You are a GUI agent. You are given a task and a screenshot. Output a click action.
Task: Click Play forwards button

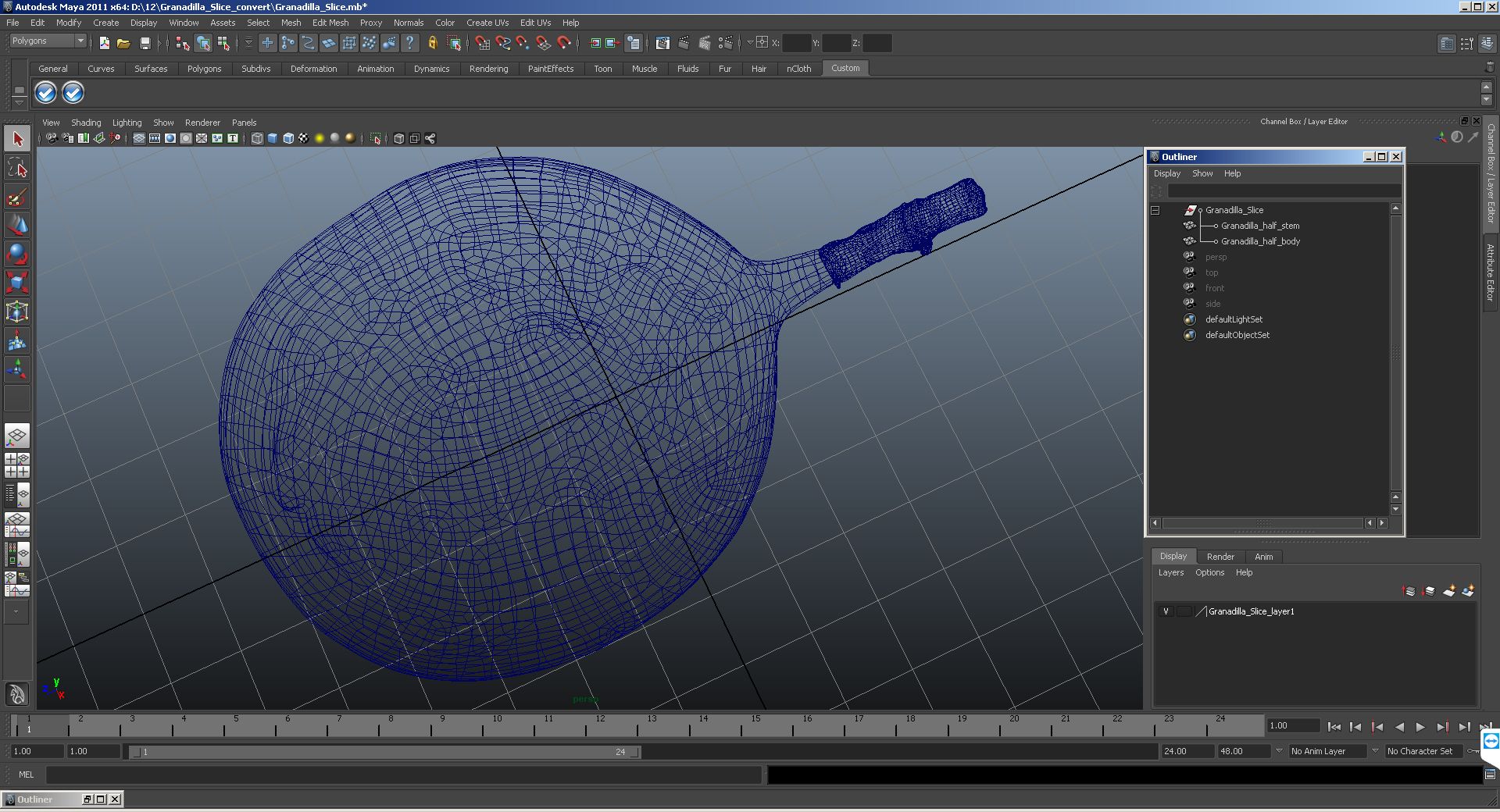click(1420, 727)
